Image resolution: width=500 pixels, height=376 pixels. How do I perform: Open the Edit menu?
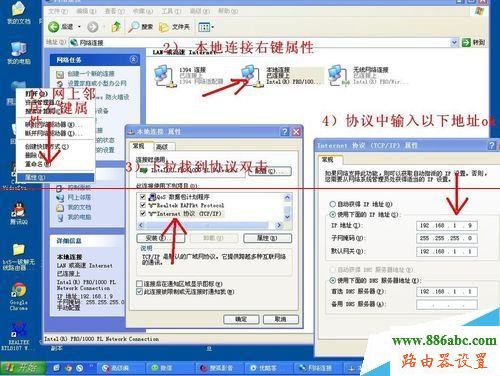click(86, 11)
